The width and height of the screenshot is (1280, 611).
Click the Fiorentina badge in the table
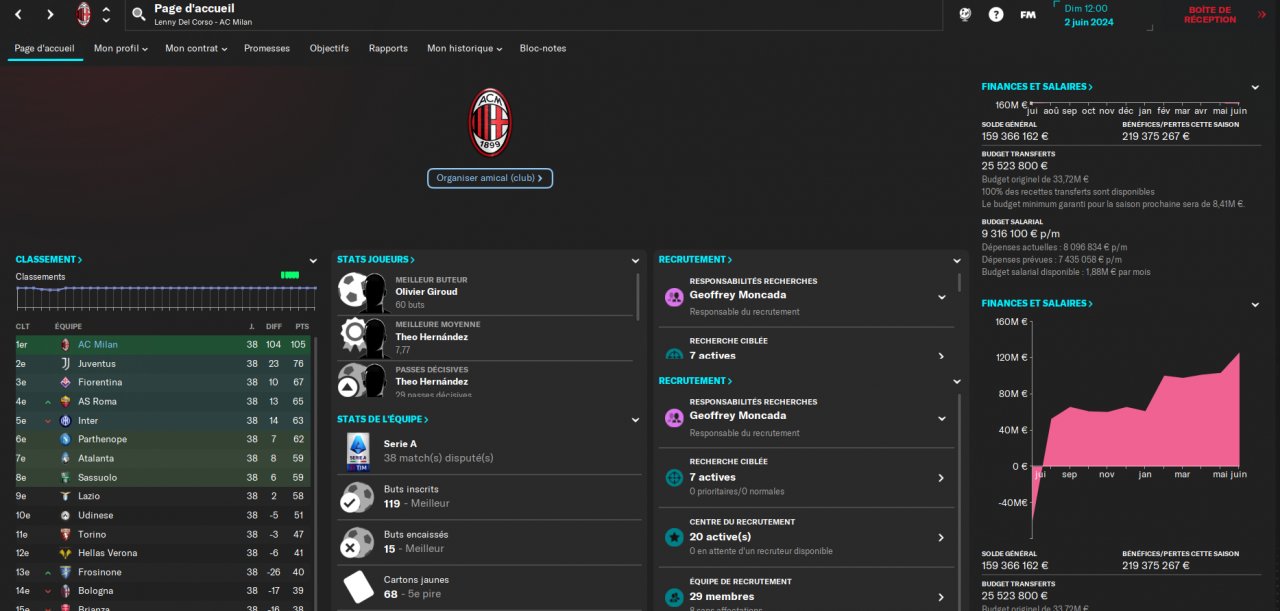(66, 382)
